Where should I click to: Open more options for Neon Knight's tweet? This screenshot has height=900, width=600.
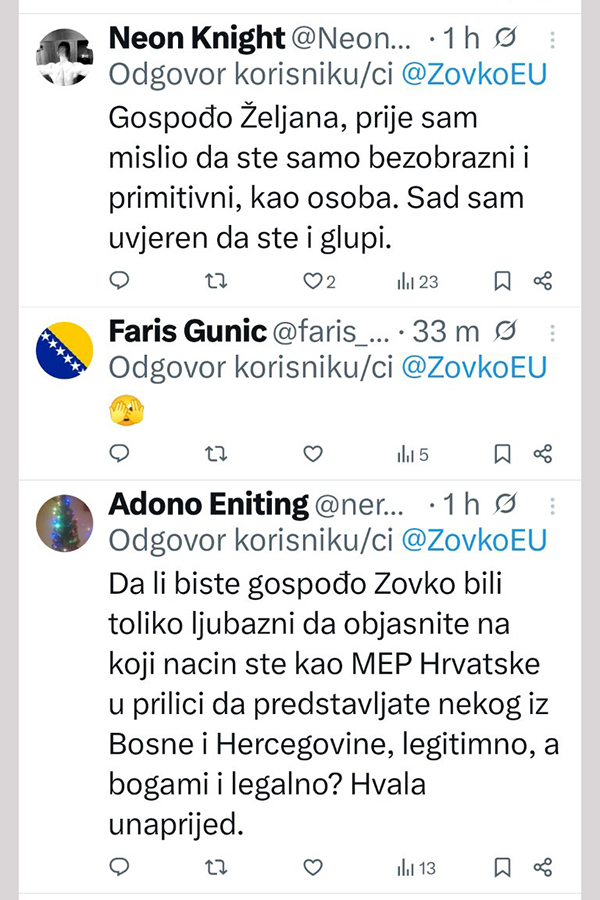click(x=554, y=39)
